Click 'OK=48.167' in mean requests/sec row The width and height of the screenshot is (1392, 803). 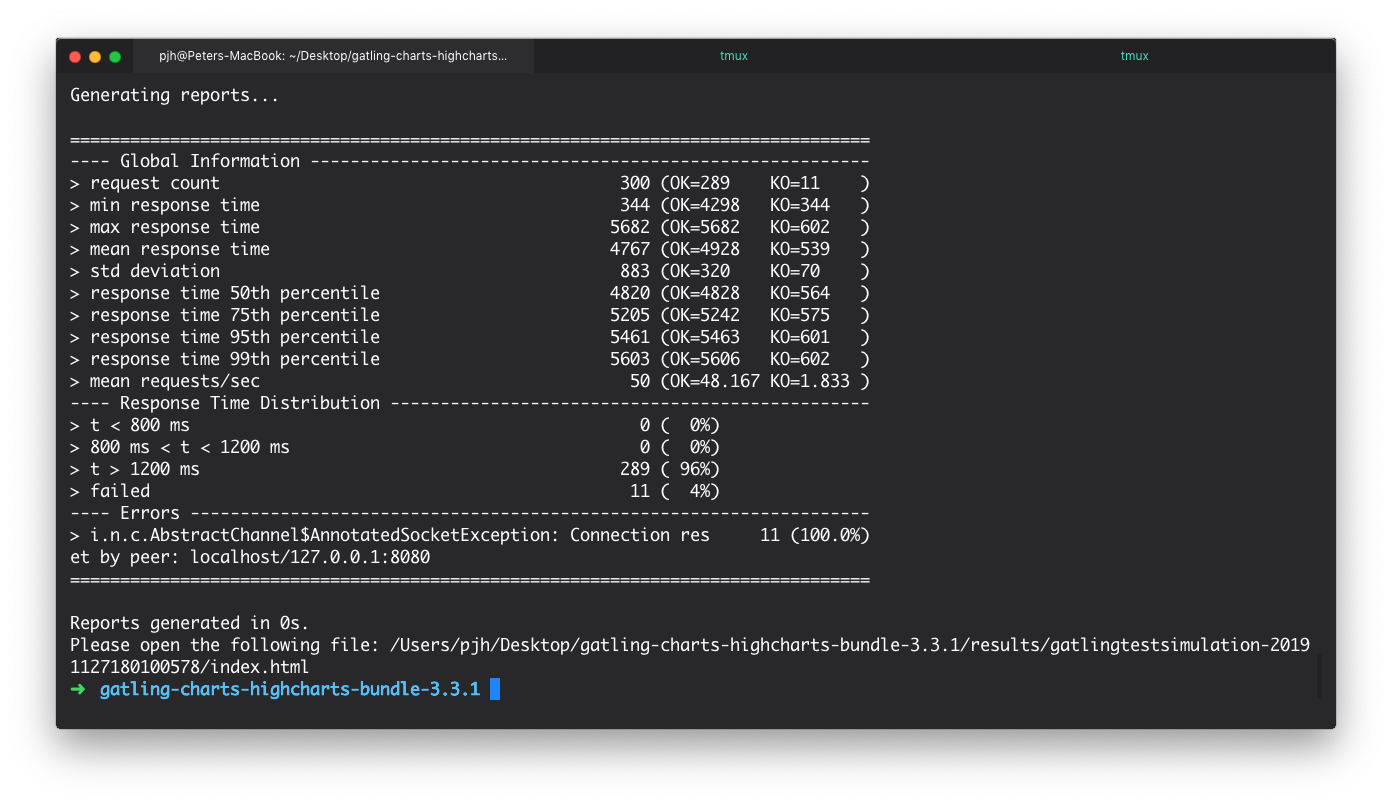pyautogui.click(x=715, y=381)
